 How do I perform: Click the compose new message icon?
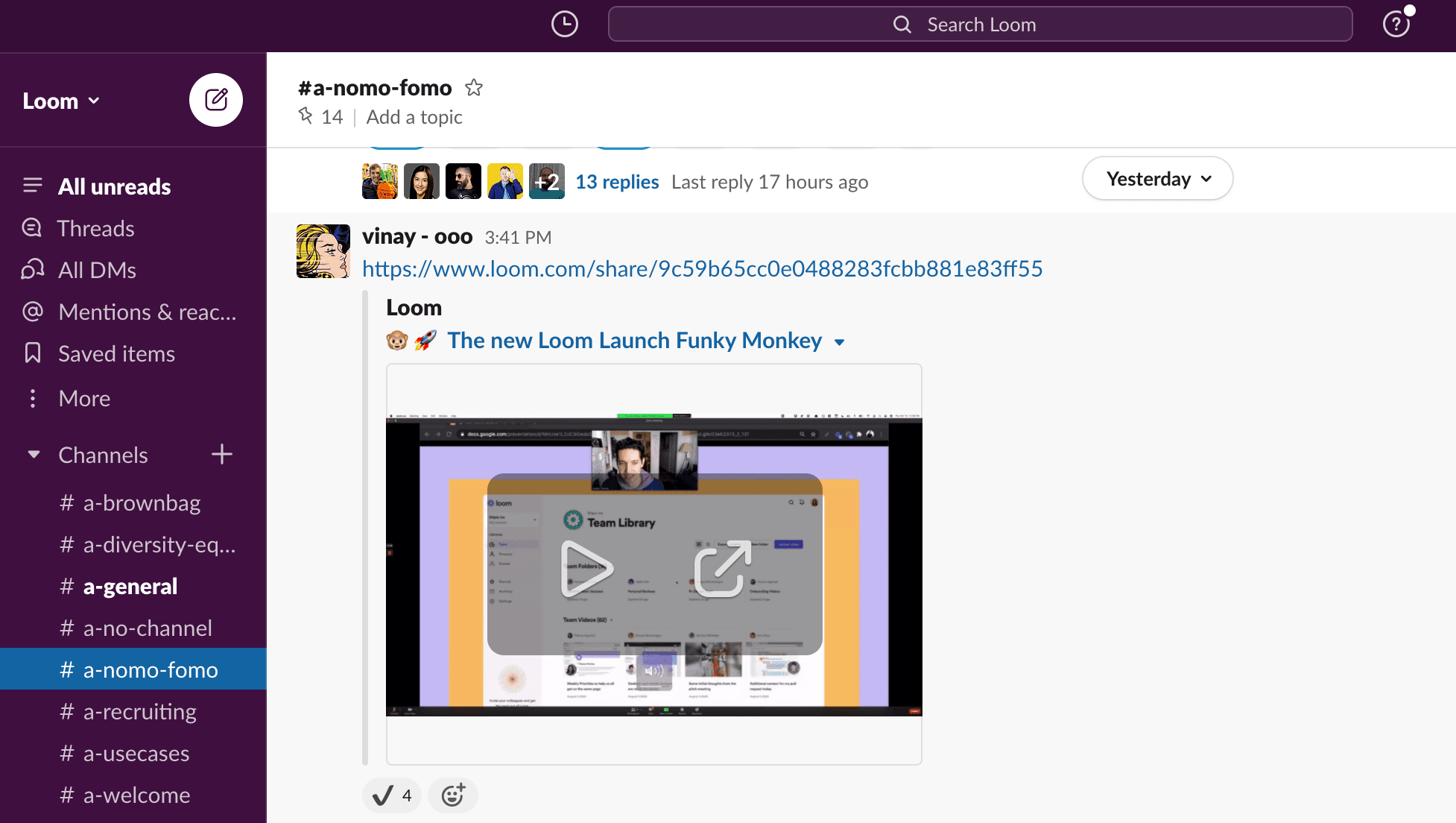pos(216,100)
